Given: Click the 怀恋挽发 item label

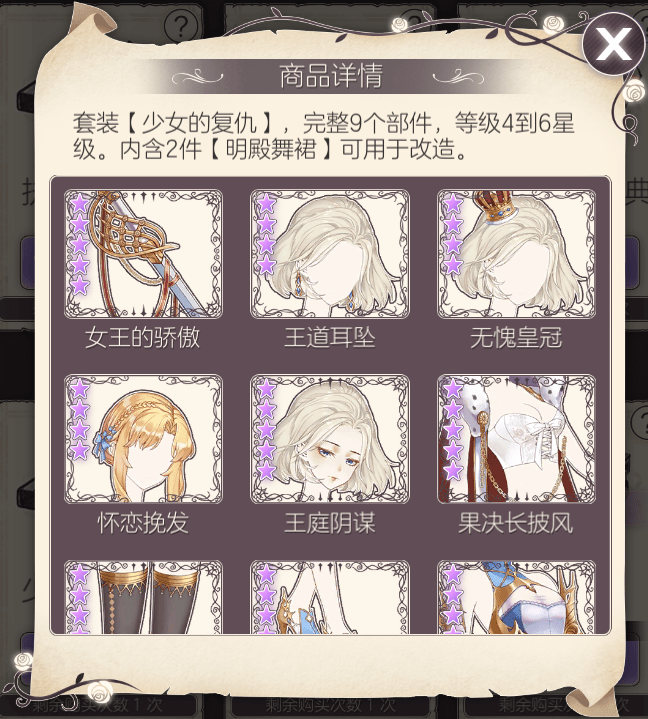Looking at the screenshot, I should pyautogui.click(x=143, y=523).
